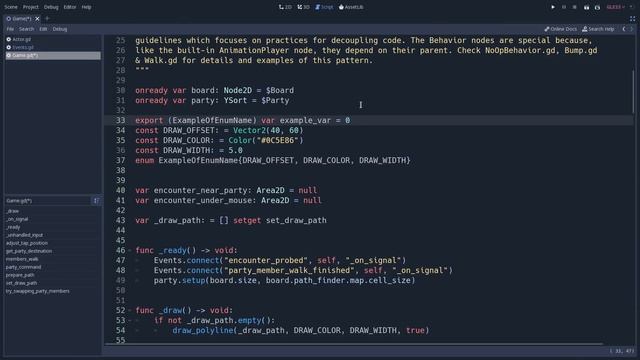This screenshot has width=640, height=360.
Task: Select Game.gd(*) in script list
Action: tap(53, 56)
